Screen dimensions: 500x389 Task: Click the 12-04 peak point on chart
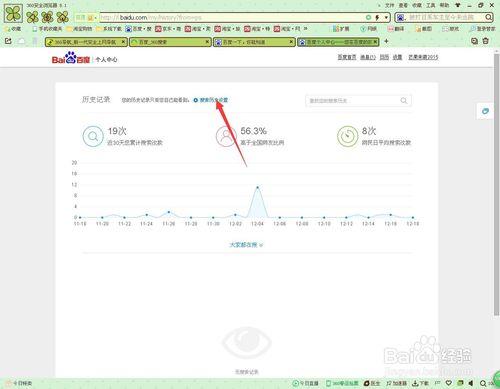tap(257, 187)
